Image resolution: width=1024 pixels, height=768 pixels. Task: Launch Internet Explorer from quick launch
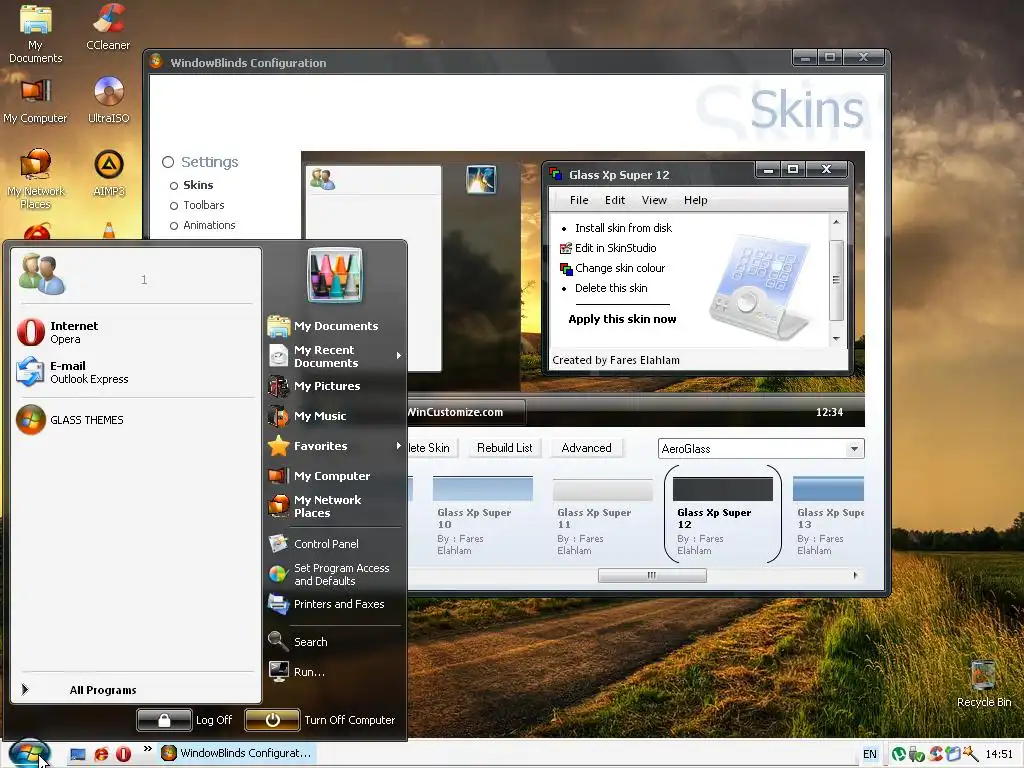tap(101, 754)
